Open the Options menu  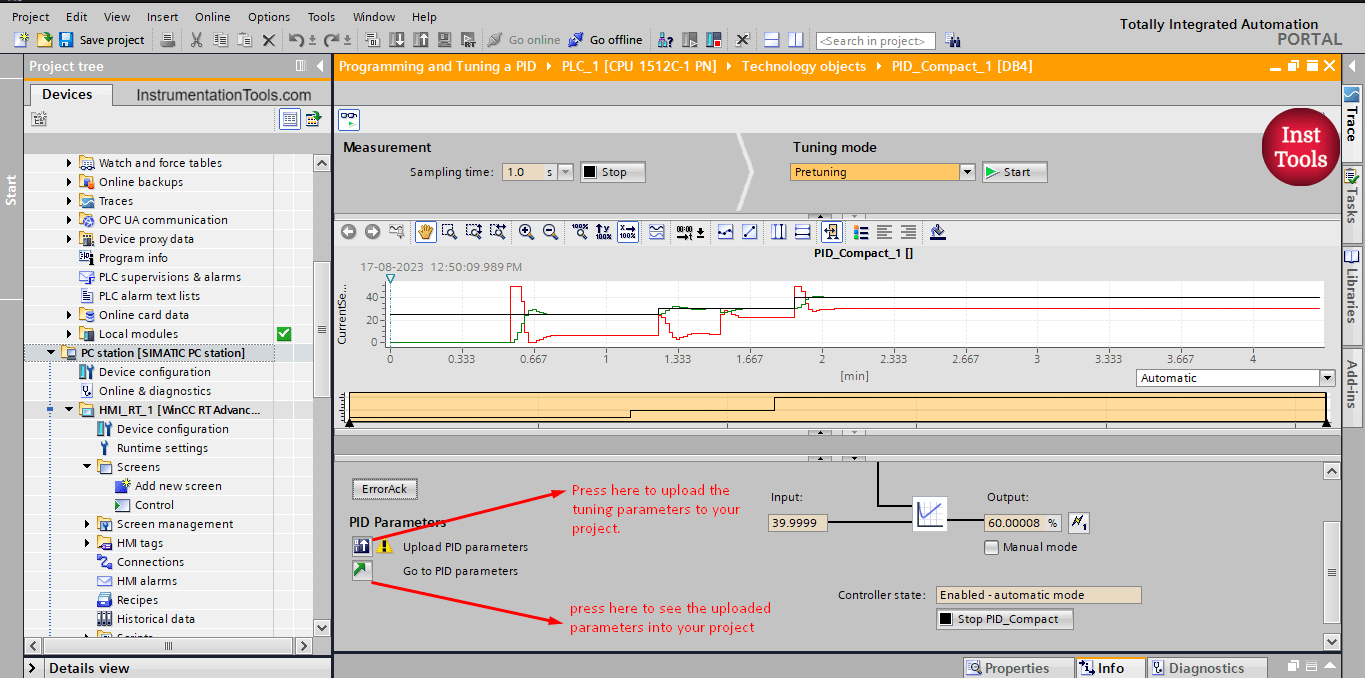[268, 16]
